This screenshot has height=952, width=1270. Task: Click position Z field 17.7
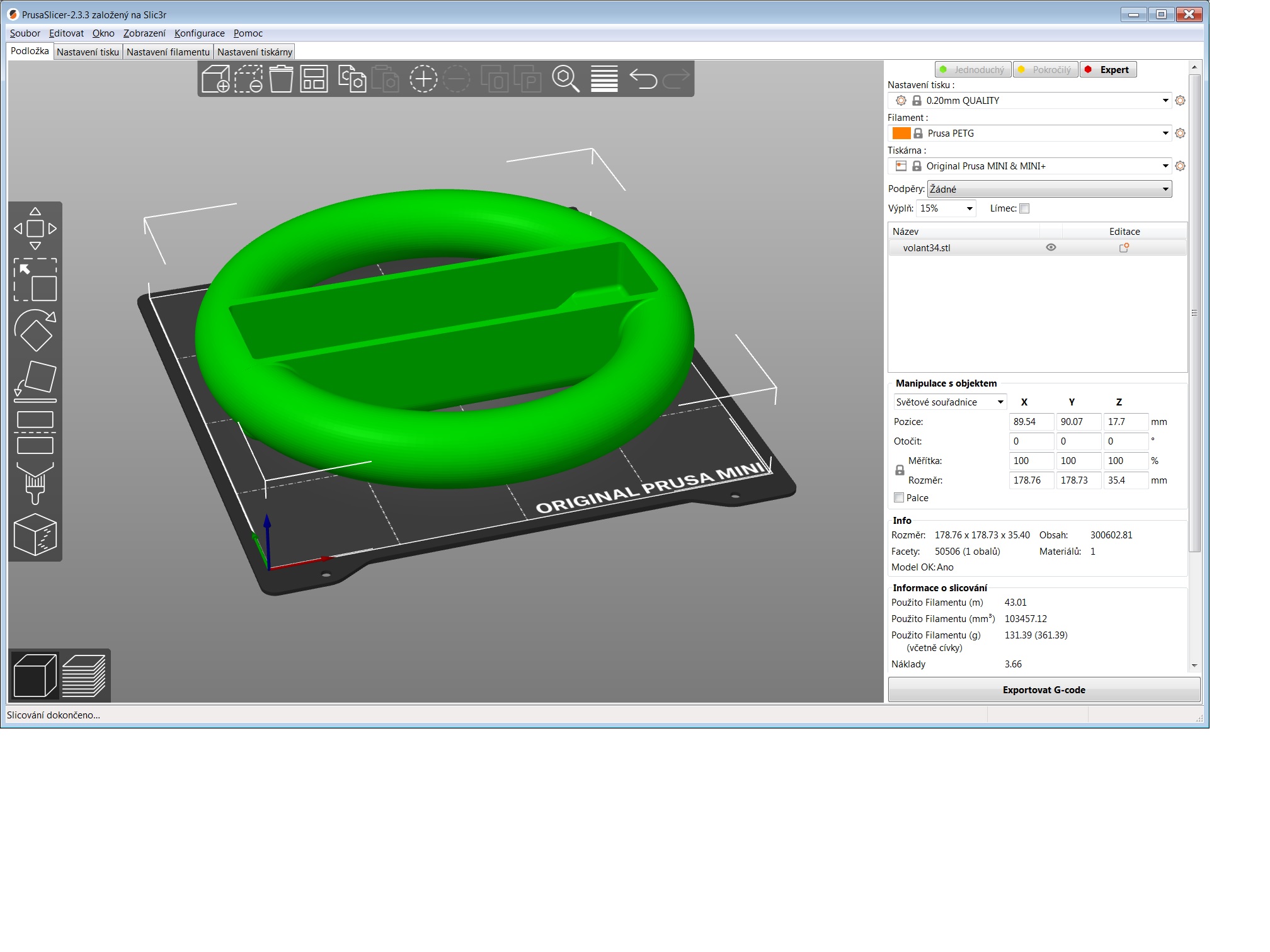(1126, 422)
